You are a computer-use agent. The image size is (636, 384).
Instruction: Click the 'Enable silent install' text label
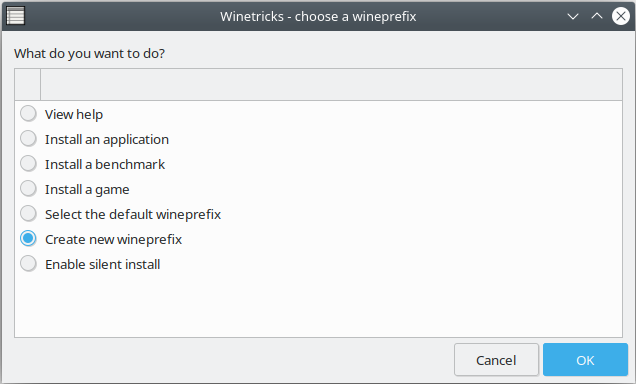click(102, 264)
